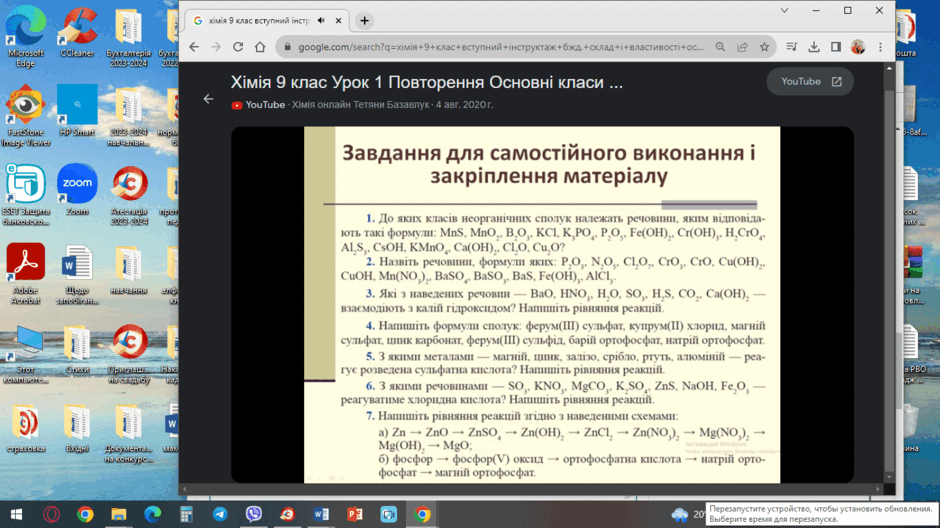Open the Windows Start menu
The image size is (940, 528).
17,514
